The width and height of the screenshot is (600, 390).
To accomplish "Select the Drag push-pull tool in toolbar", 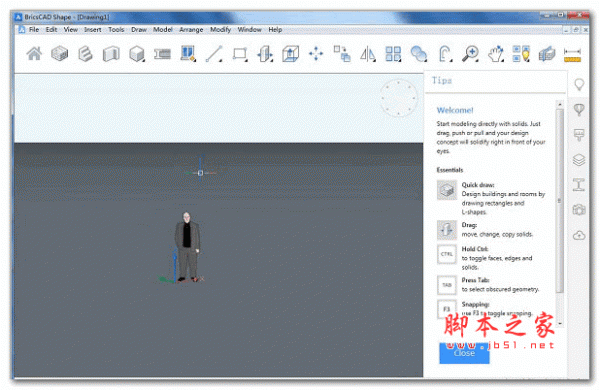I will [265, 54].
